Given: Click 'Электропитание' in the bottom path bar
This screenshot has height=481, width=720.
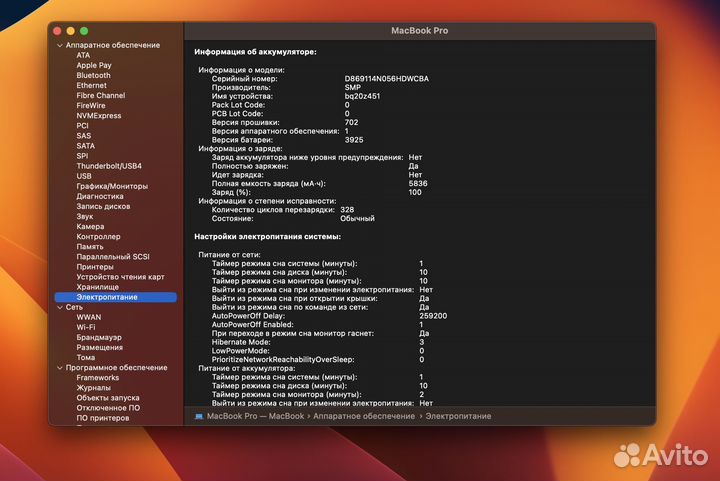Looking at the screenshot, I should point(458,416).
